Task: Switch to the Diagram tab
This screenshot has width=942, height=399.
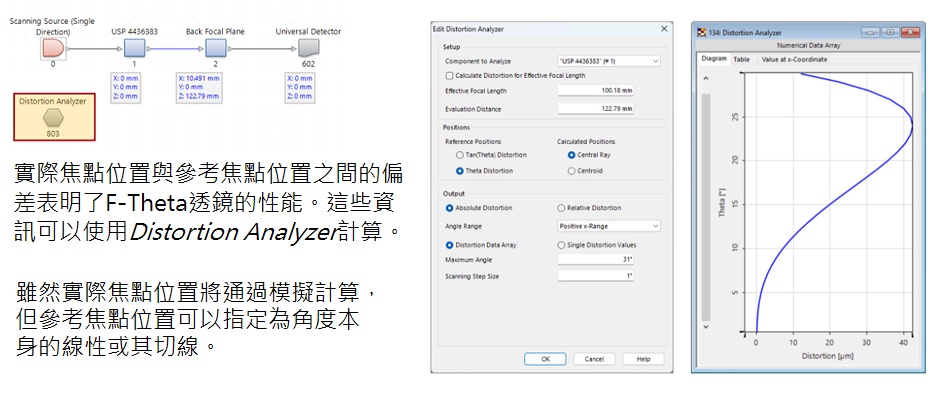Action: pos(714,59)
